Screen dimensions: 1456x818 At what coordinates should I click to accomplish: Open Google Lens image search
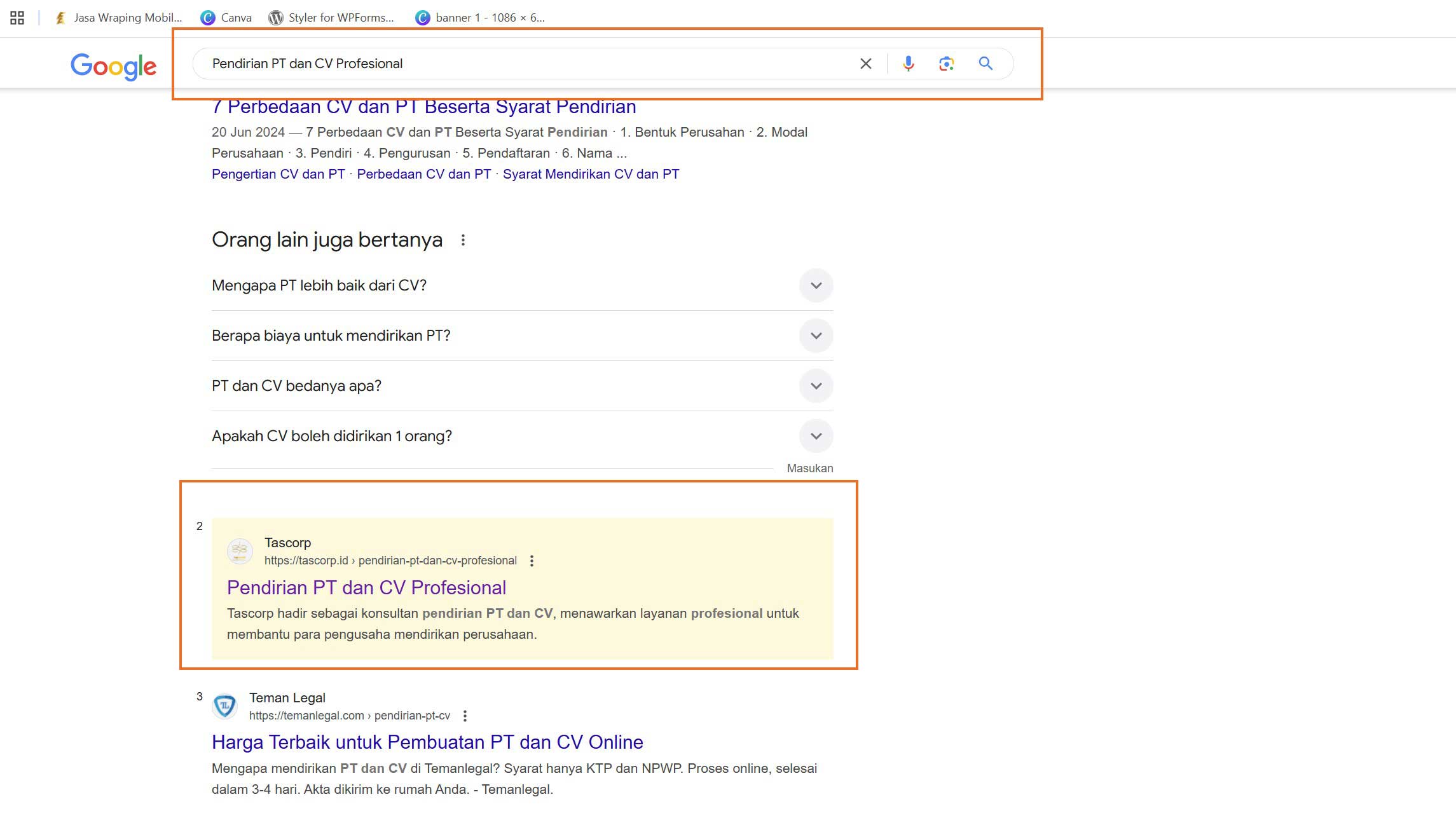[x=946, y=64]
